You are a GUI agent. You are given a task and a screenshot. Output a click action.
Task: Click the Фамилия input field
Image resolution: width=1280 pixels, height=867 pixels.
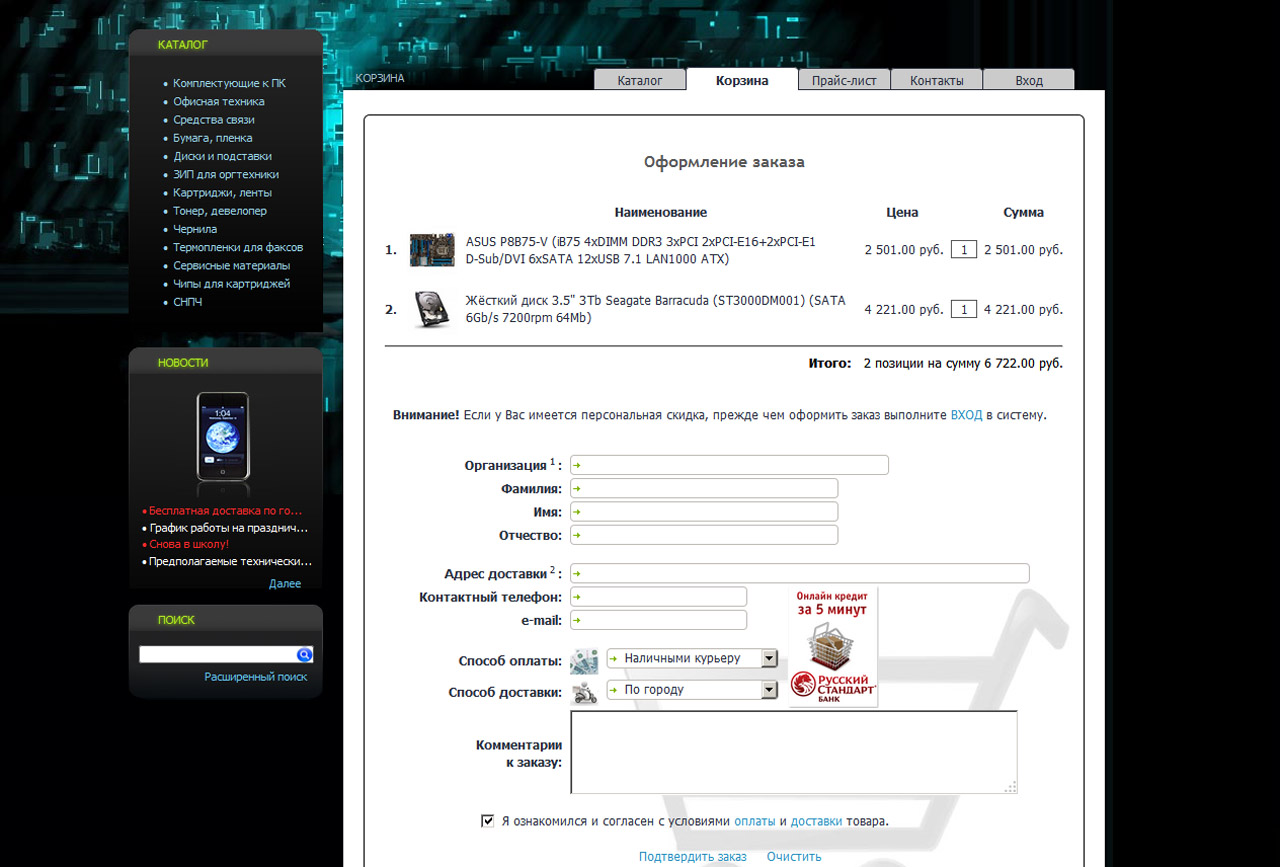pos(704,488)
